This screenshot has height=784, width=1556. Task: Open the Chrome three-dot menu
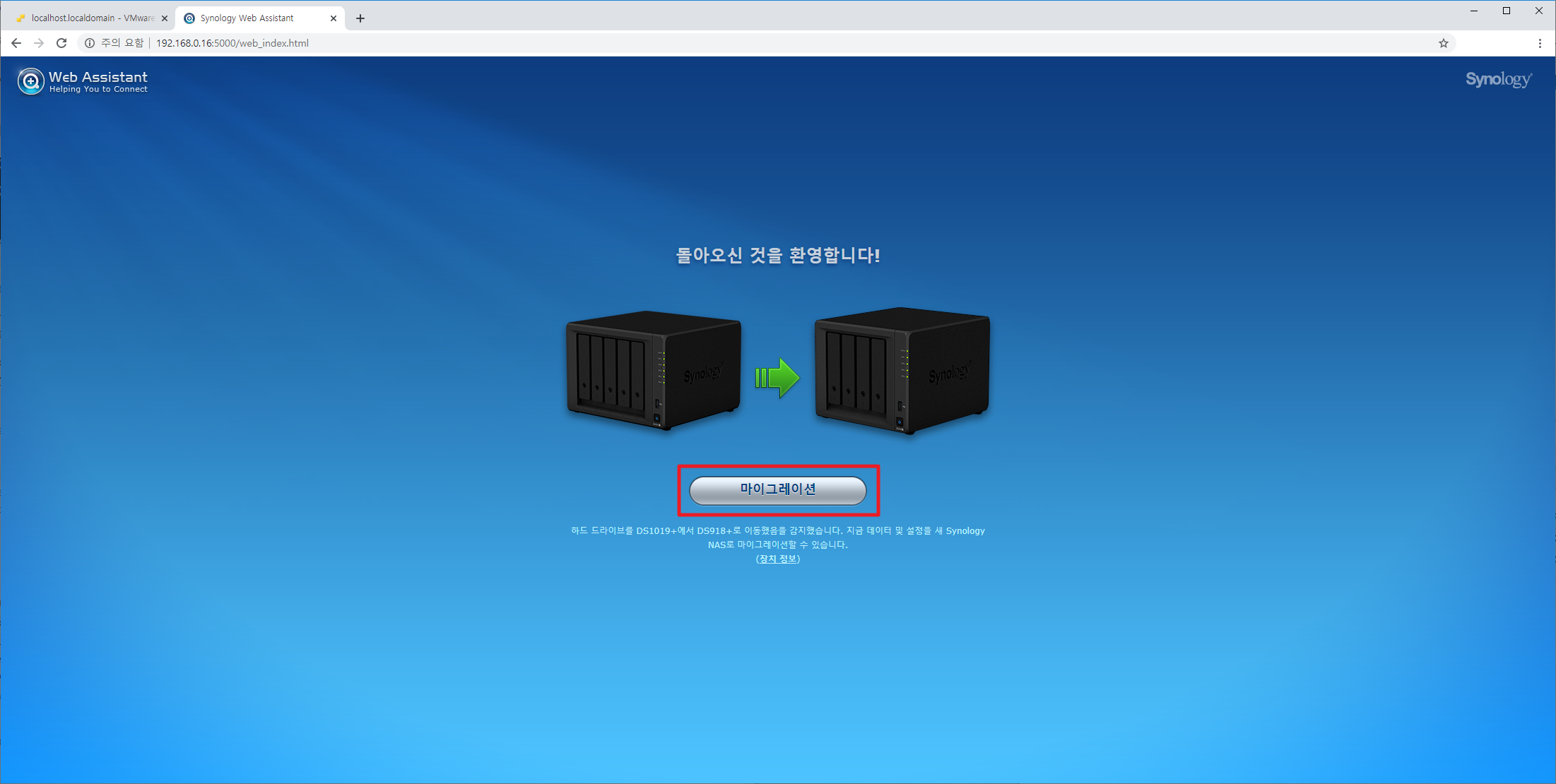click(x=1540, y=43)
